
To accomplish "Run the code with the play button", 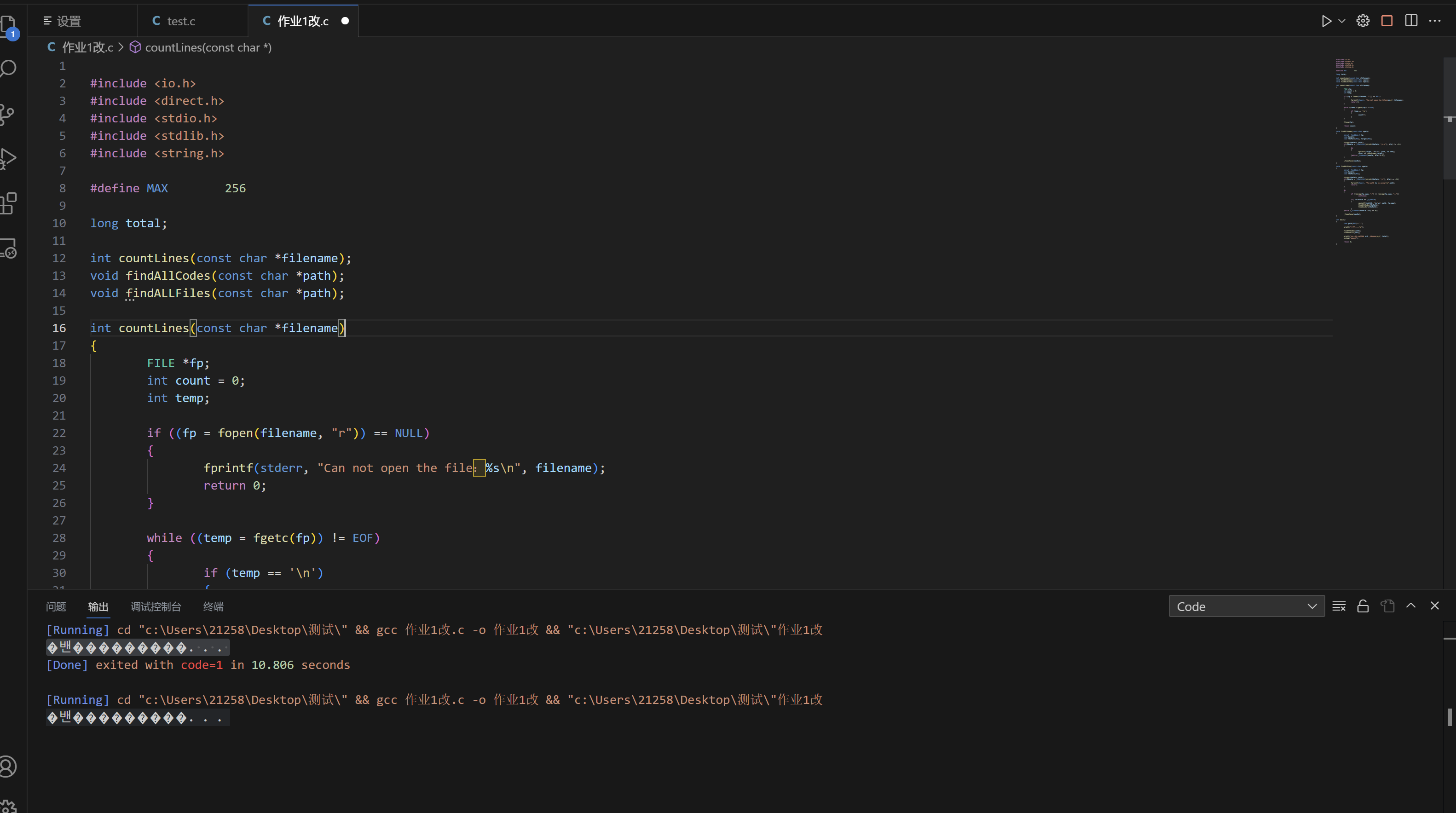I will (1326, 21).
